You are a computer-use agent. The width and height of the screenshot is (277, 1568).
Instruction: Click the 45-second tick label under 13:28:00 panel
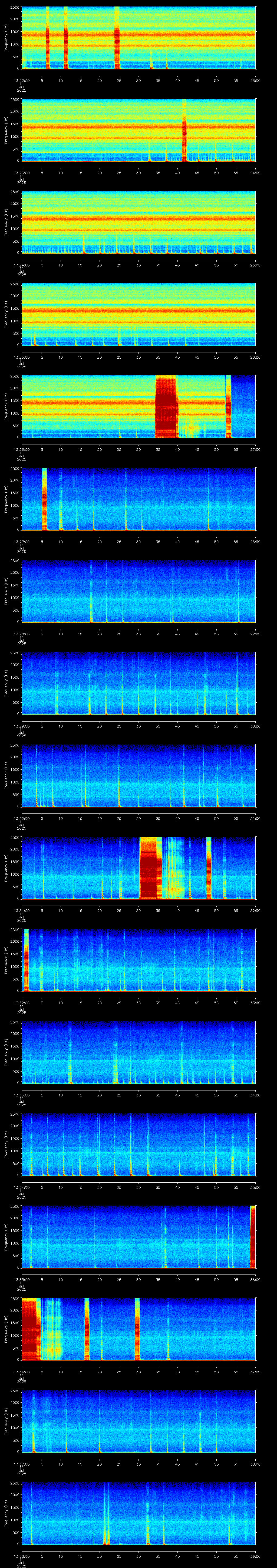pos(197,634)
